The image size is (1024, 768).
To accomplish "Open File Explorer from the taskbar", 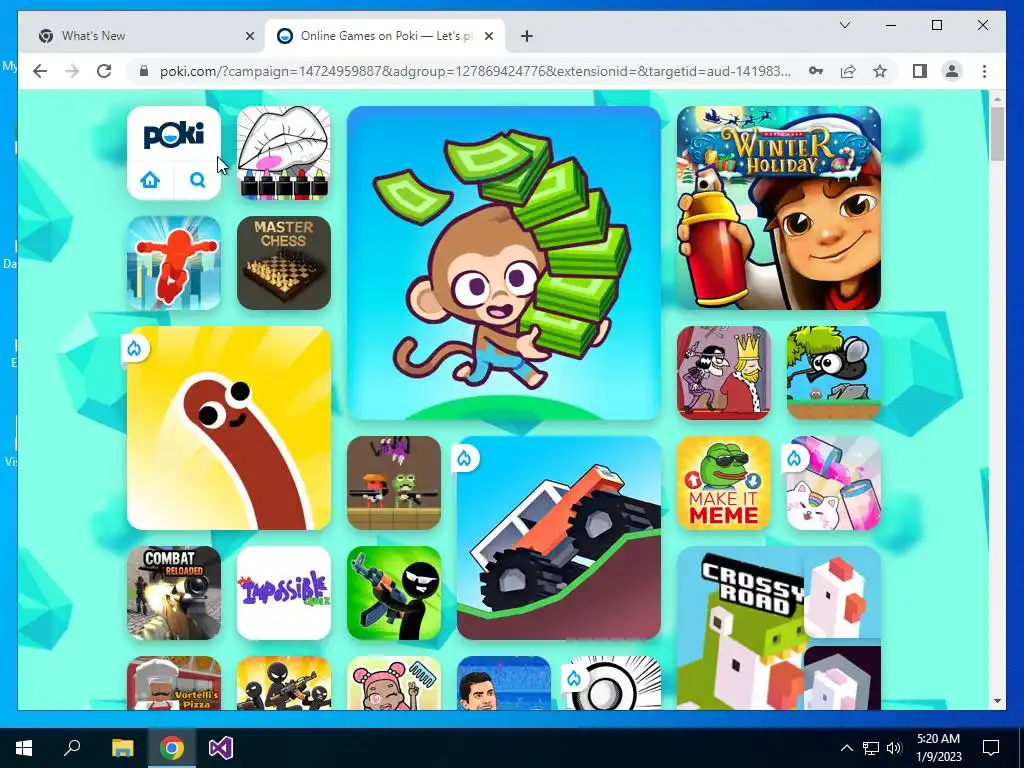I will pyautogui.click(x=122, y=748).
